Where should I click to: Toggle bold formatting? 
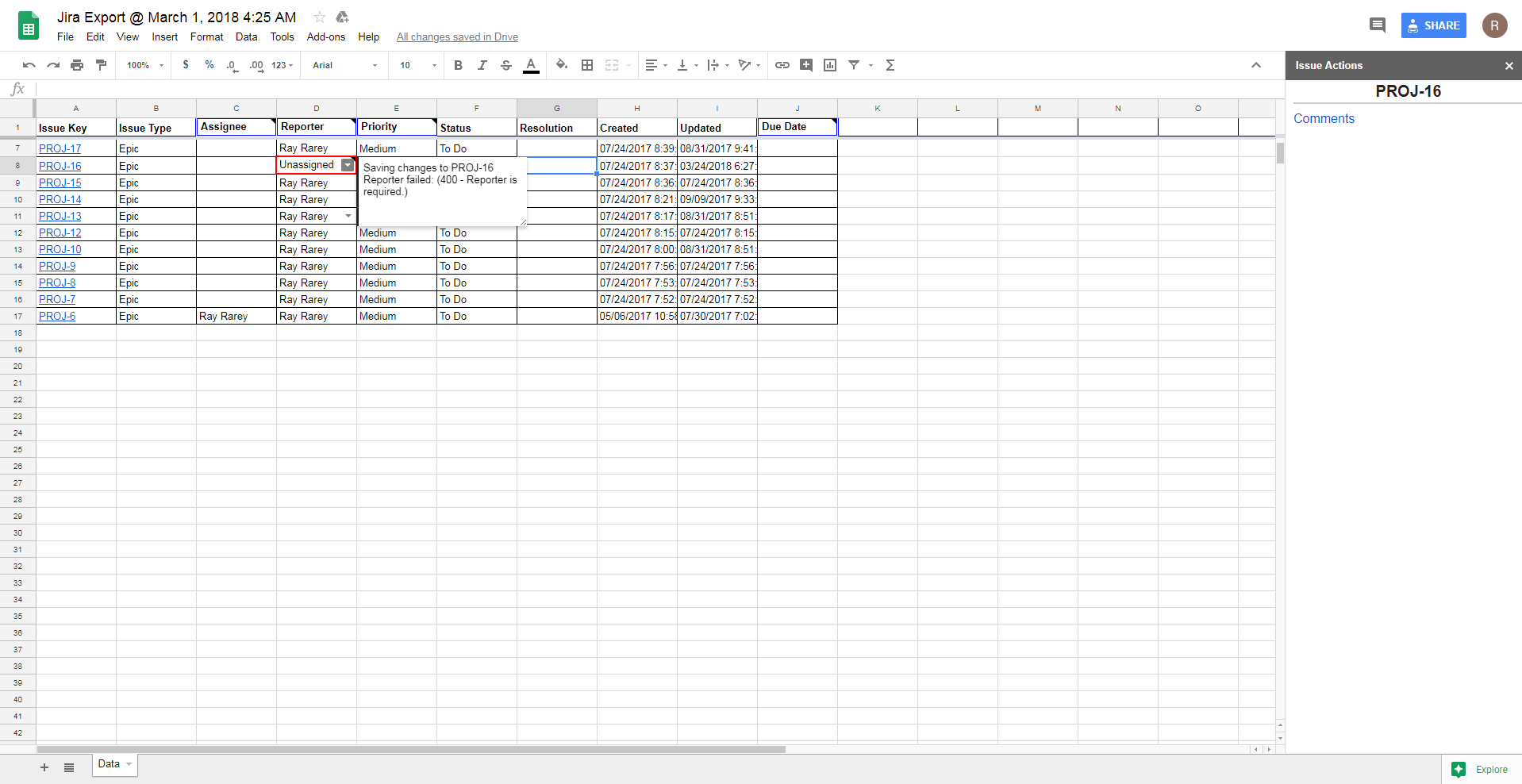(x=458, y=65)
